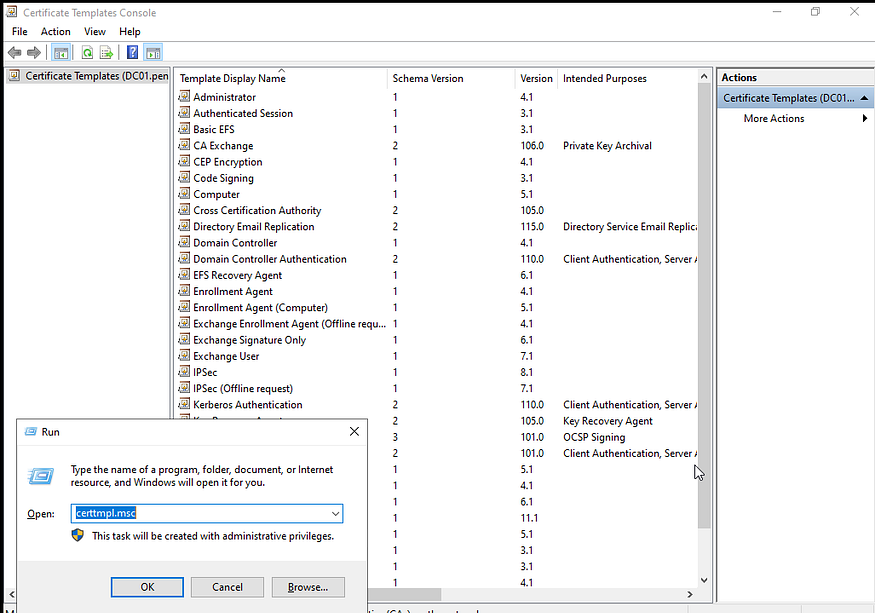The height and width of the screenshot is (613, 875).
Task: Open the File menu
Action: coord(20,31)
